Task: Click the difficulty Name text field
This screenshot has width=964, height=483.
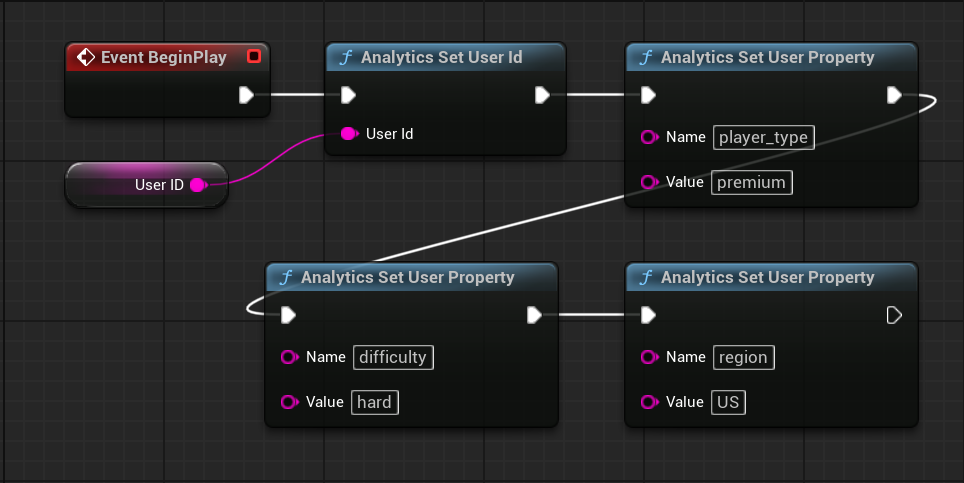Action: [392, 357]
